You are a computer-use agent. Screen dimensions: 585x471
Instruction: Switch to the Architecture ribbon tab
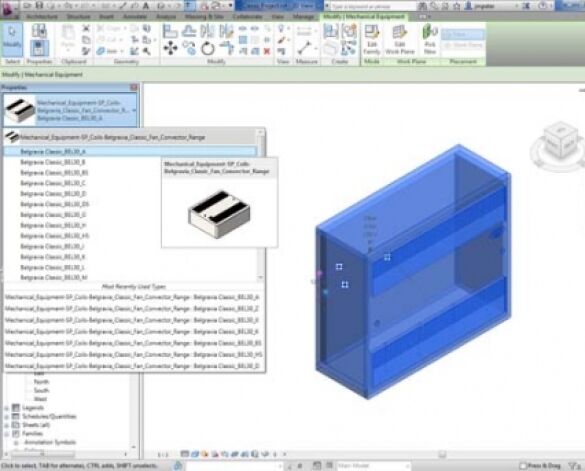42,17
